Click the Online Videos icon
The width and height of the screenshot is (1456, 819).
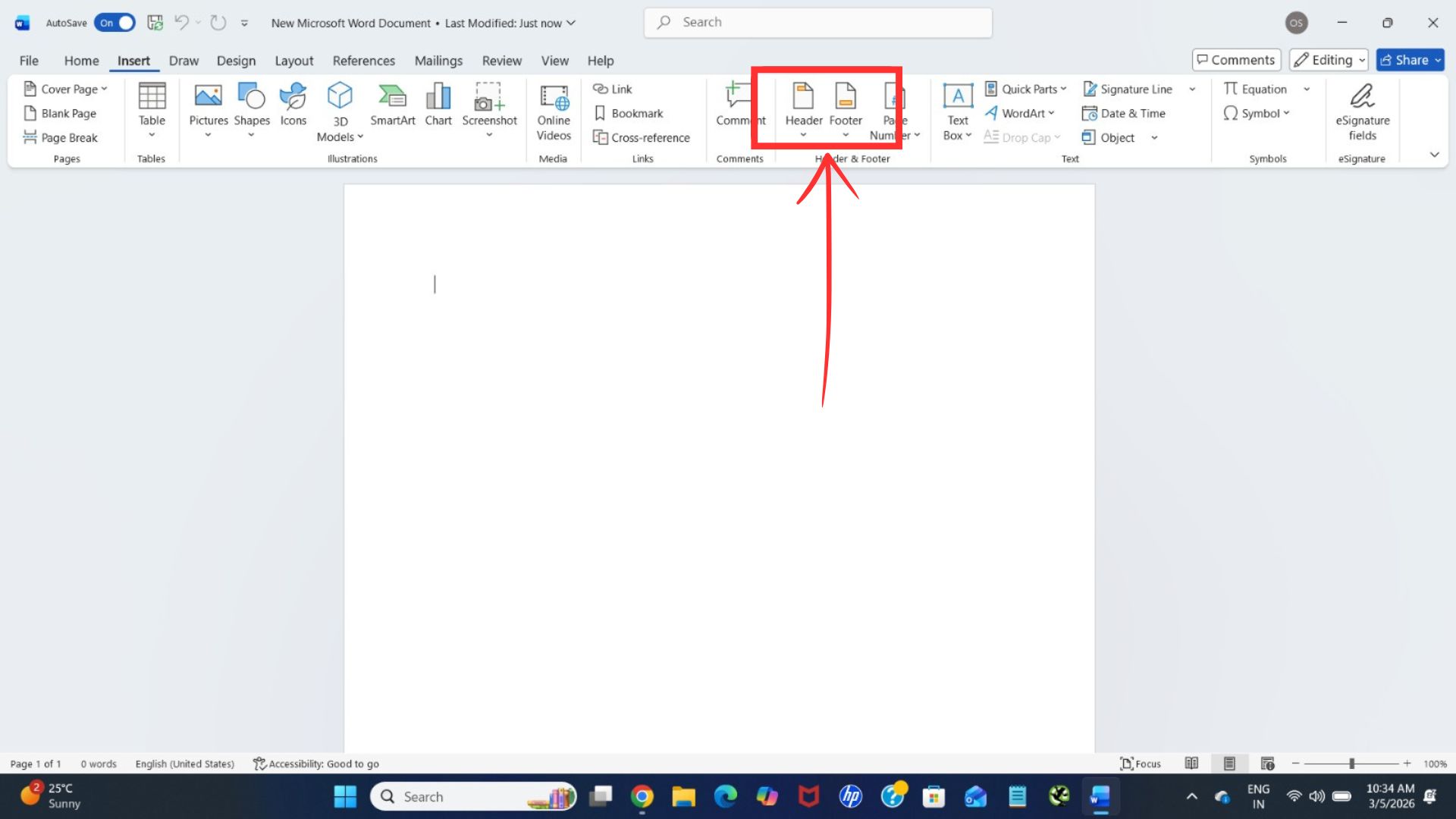(554, 110)
